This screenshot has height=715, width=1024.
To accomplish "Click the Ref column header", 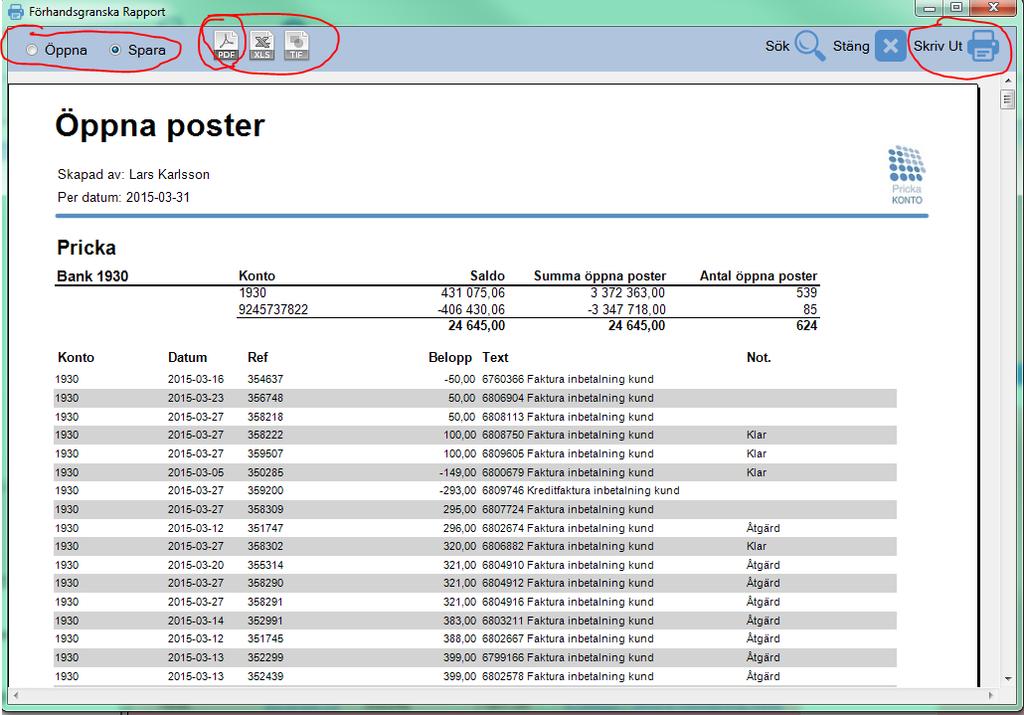I will click(x=257, y=357).
